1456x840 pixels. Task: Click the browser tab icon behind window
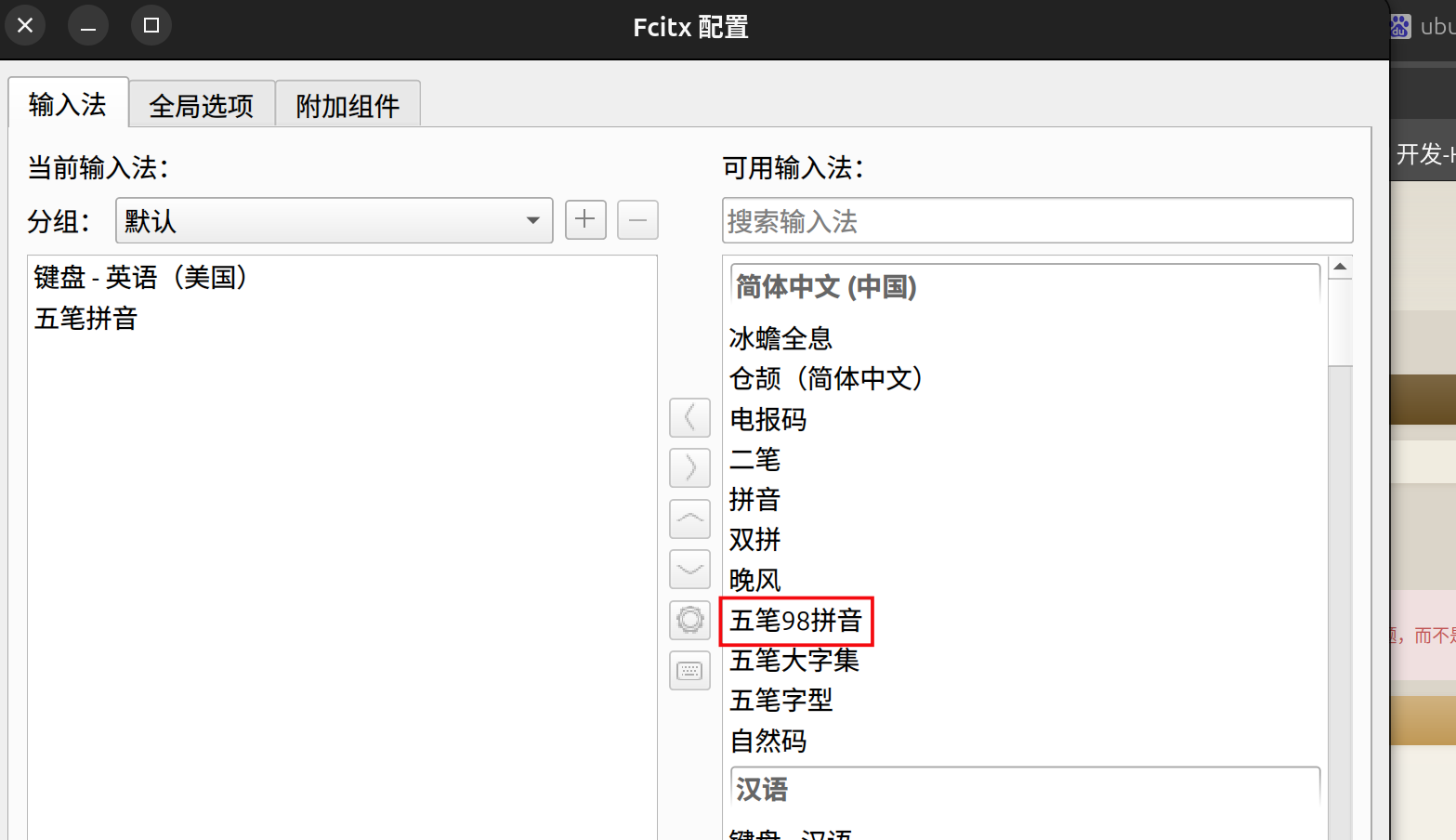coord(1400,26)
